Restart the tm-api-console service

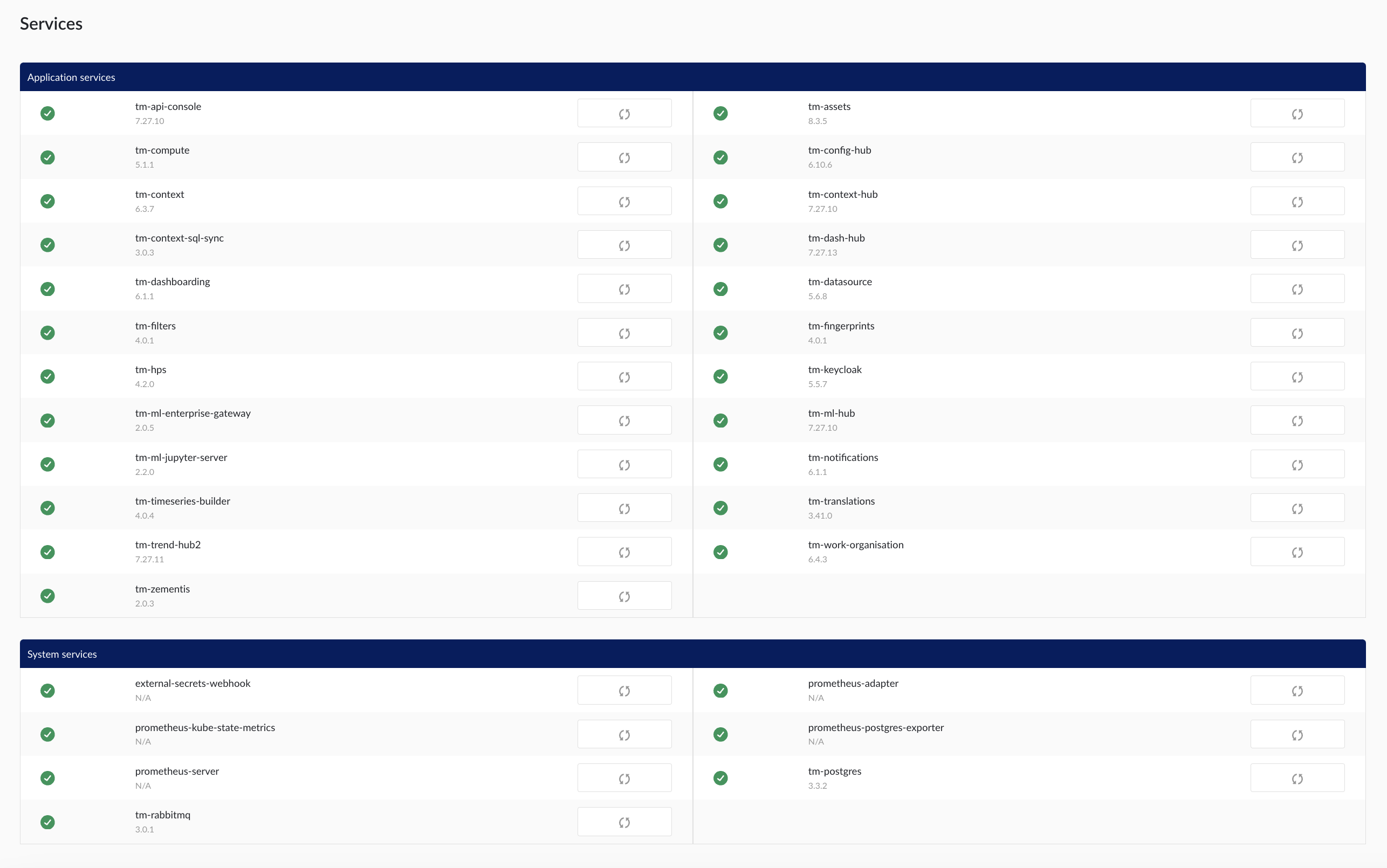coord(624,113)
